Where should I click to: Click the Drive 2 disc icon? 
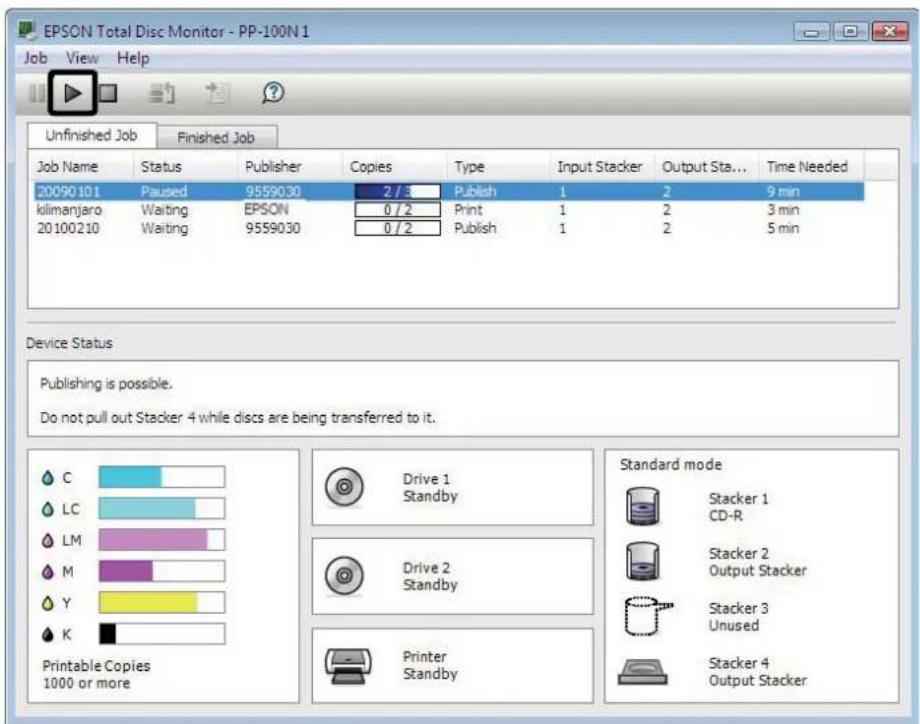[x=344, y=576]
